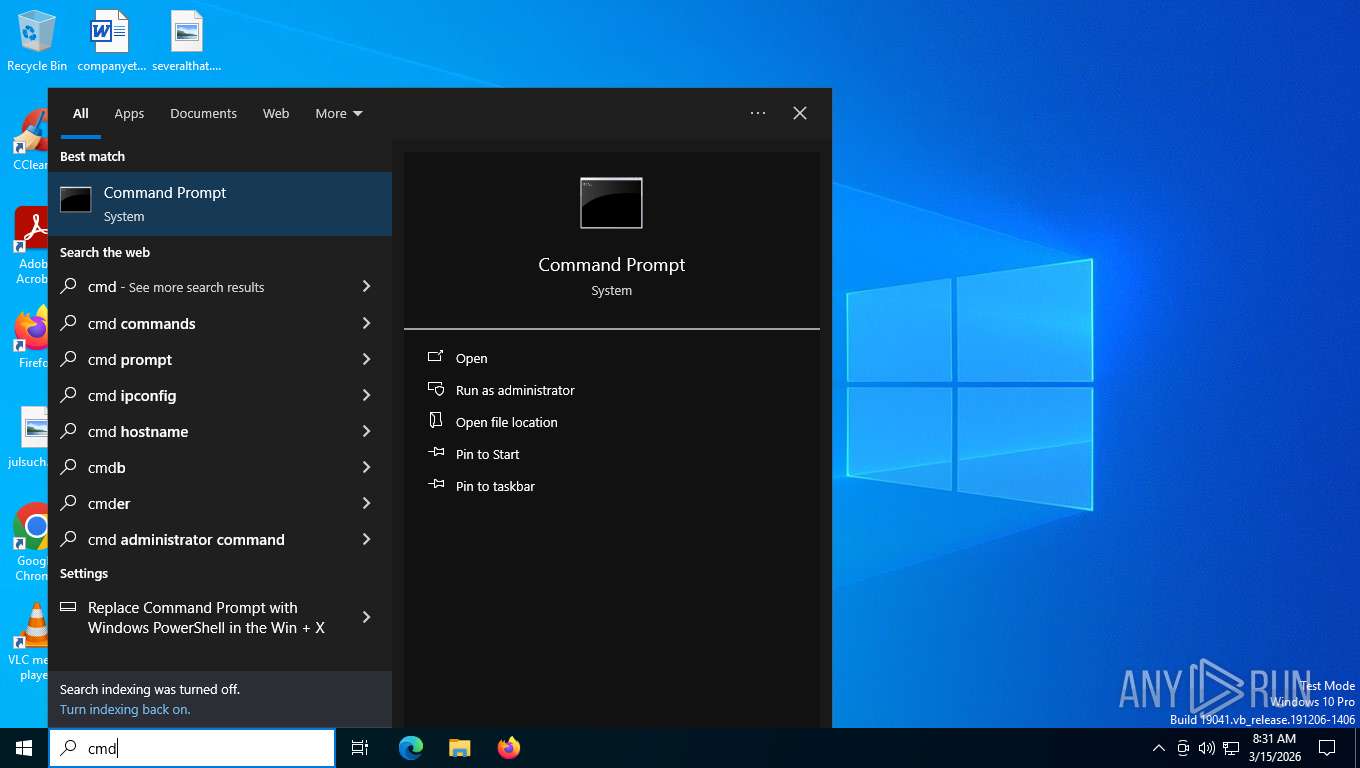
Task: Close the search panel with X
Action: point(800,113)
